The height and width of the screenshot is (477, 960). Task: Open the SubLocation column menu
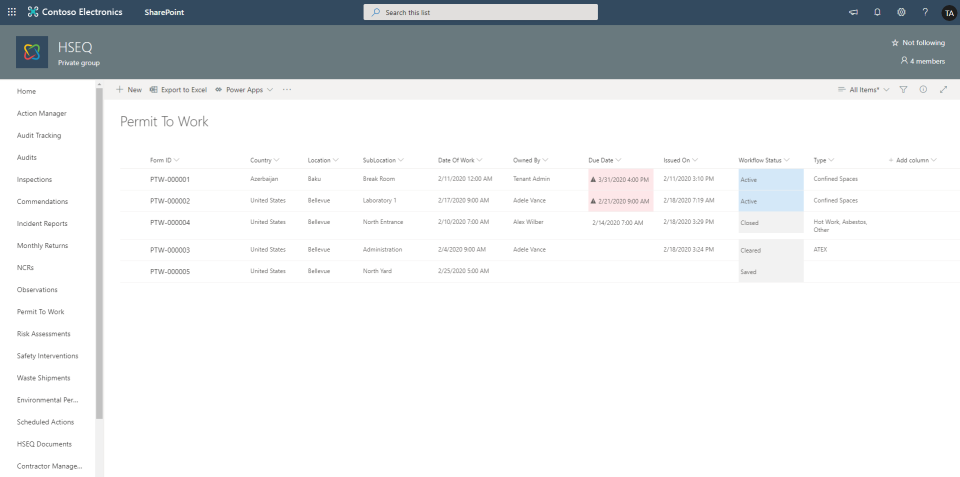click(383, 160)
